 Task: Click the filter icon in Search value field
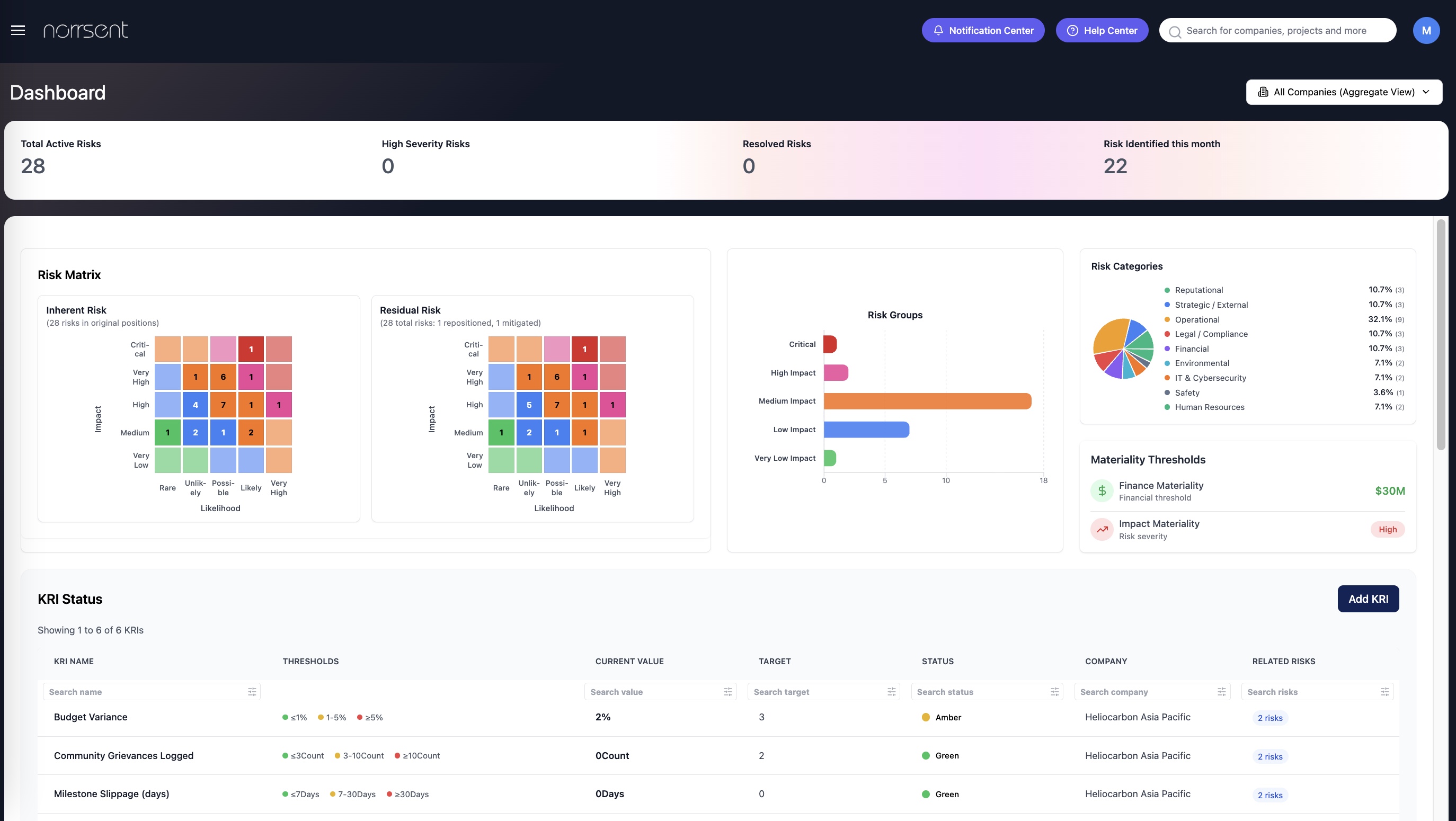[x=727, y=692]
